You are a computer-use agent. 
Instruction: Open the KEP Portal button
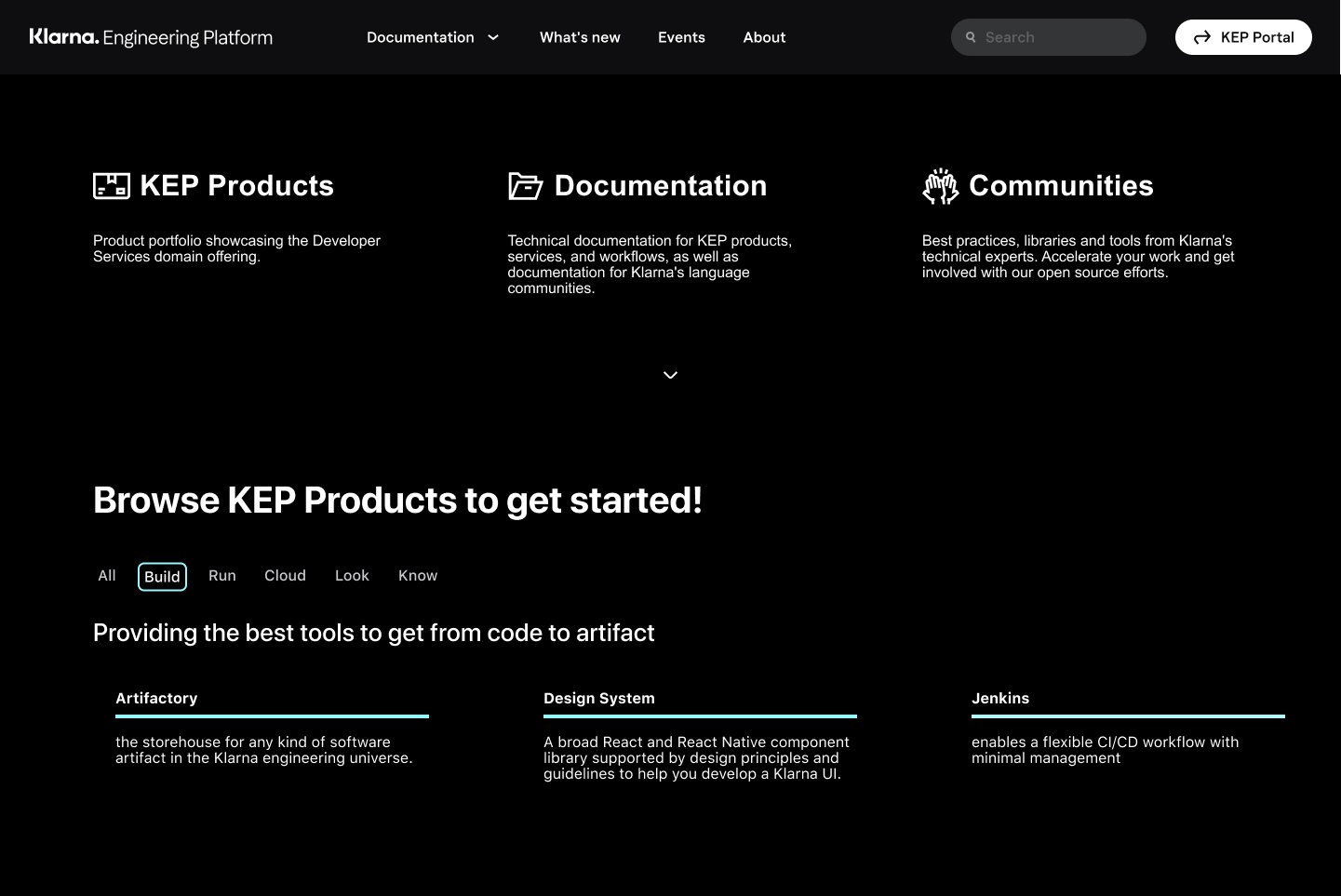(1243, 37)
